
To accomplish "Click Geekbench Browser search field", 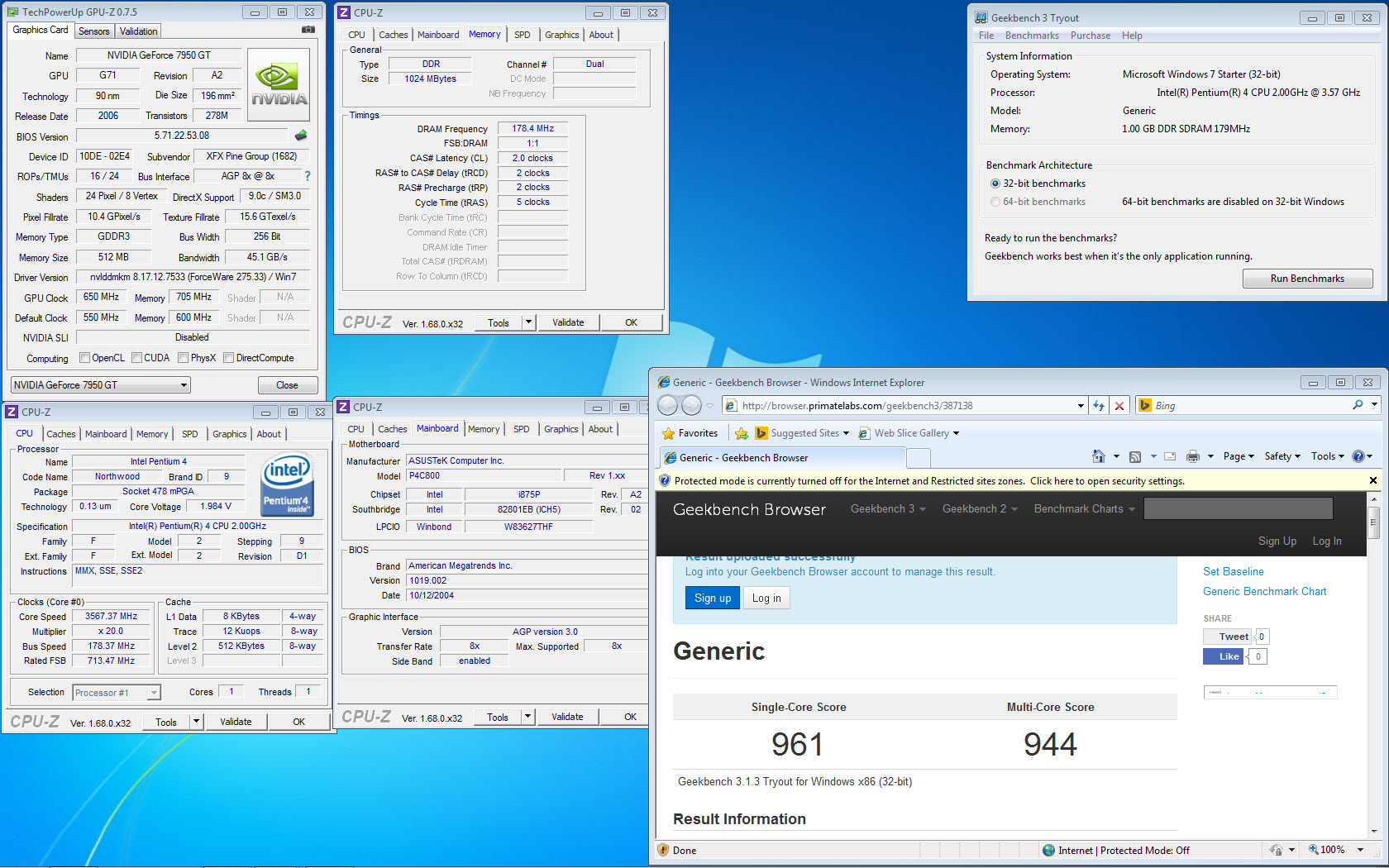I will pyautogui.click(x=1238, y=508).
